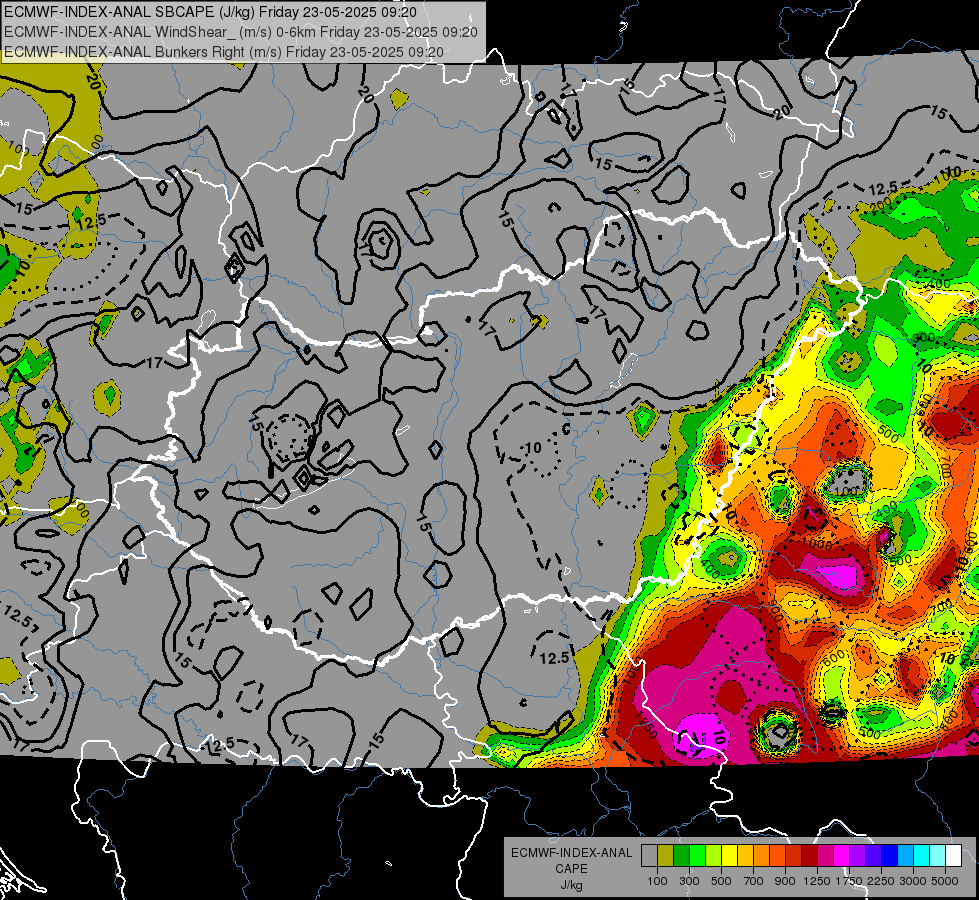Select the olive swatch in the legend

665,856
